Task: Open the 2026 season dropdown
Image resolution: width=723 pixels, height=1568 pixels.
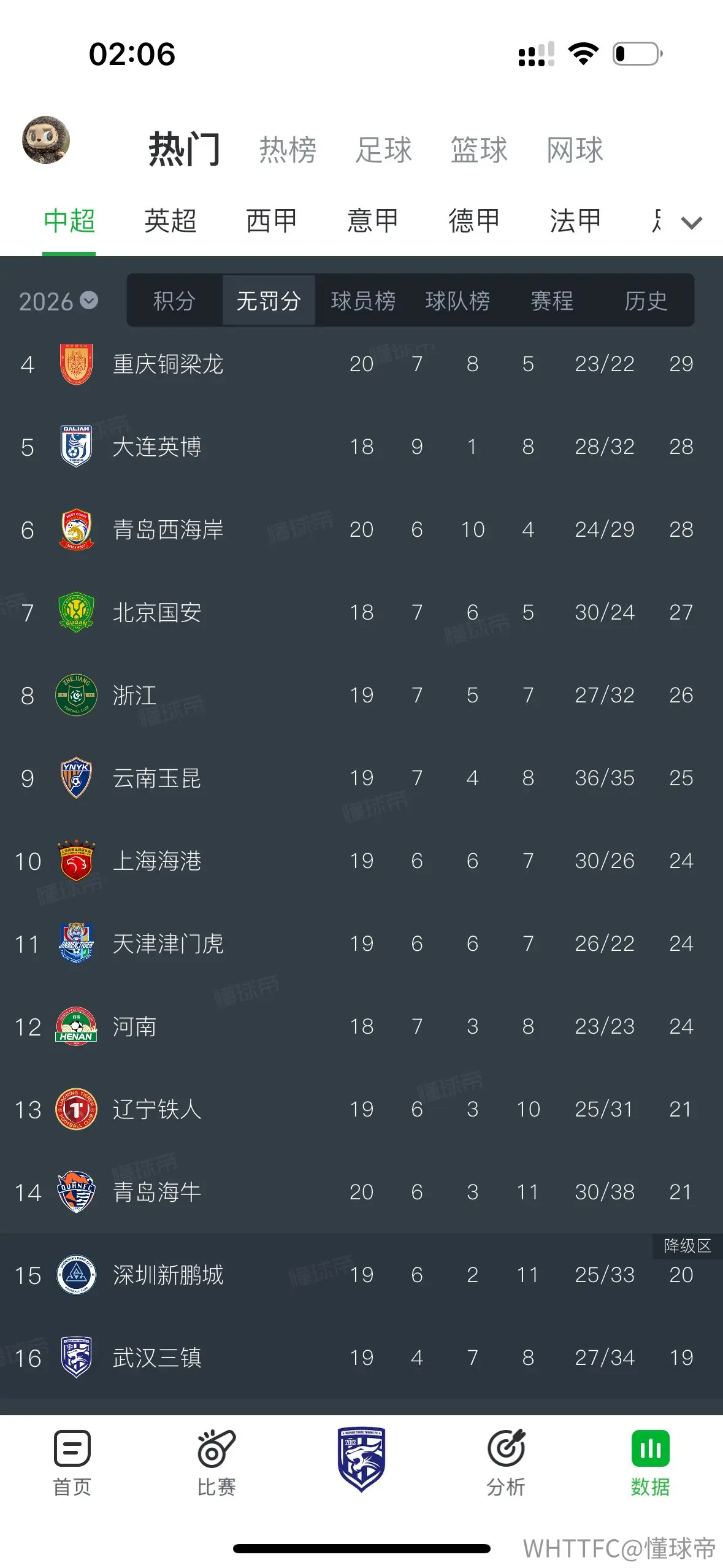Action: point(58,301)
